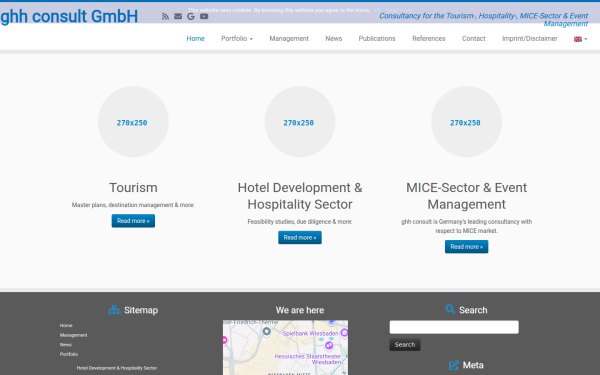
Task: Click the 'We are here' heading
Action: point(300,310)
